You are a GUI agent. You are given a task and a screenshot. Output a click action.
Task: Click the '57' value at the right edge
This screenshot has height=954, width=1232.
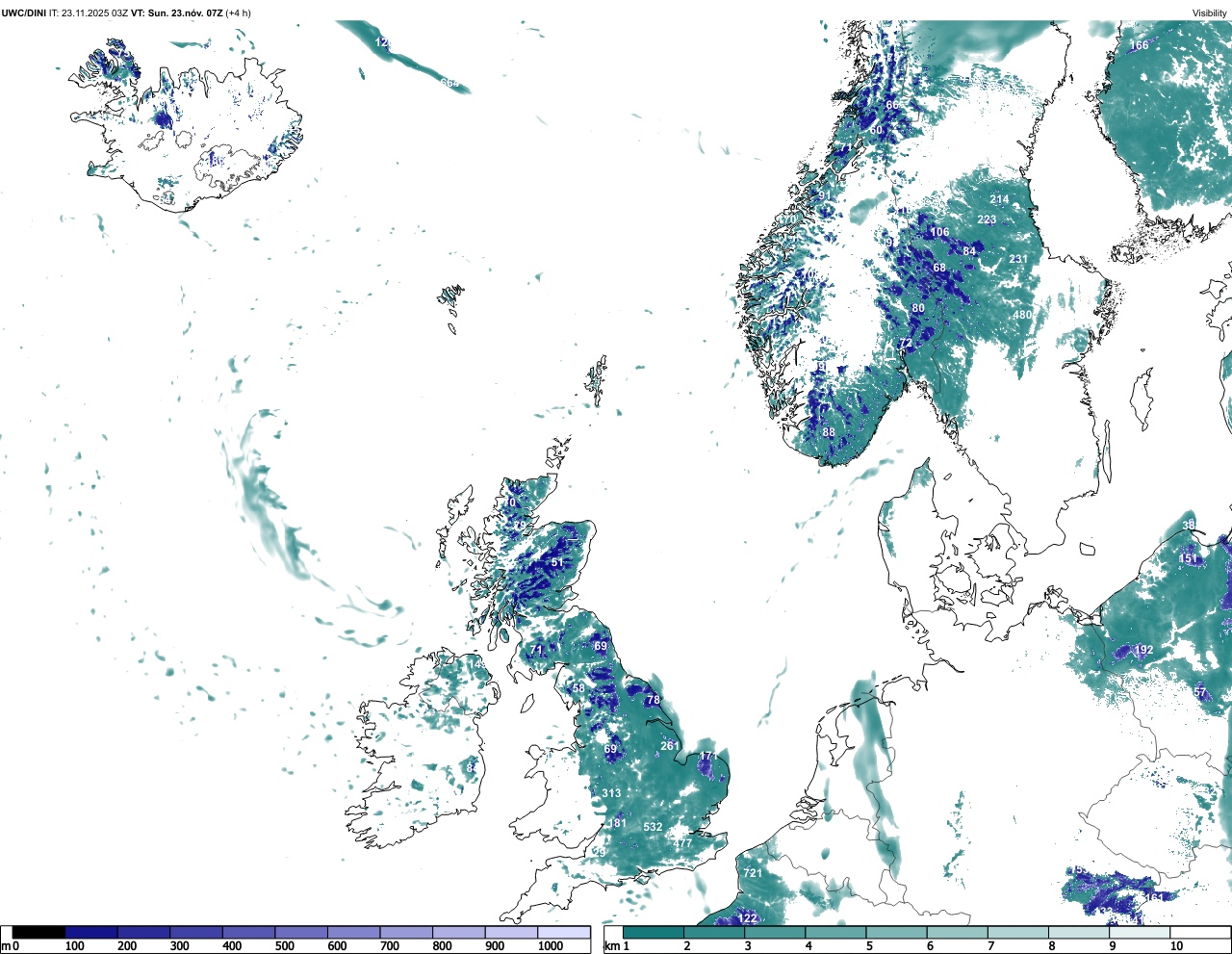click(x=1199, y=692)
